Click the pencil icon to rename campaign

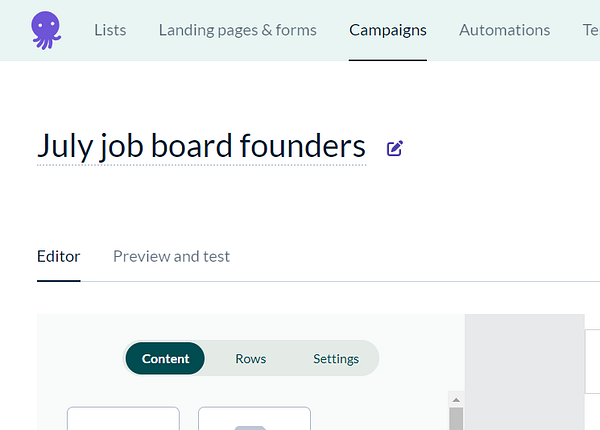click(x=395, y=149)
